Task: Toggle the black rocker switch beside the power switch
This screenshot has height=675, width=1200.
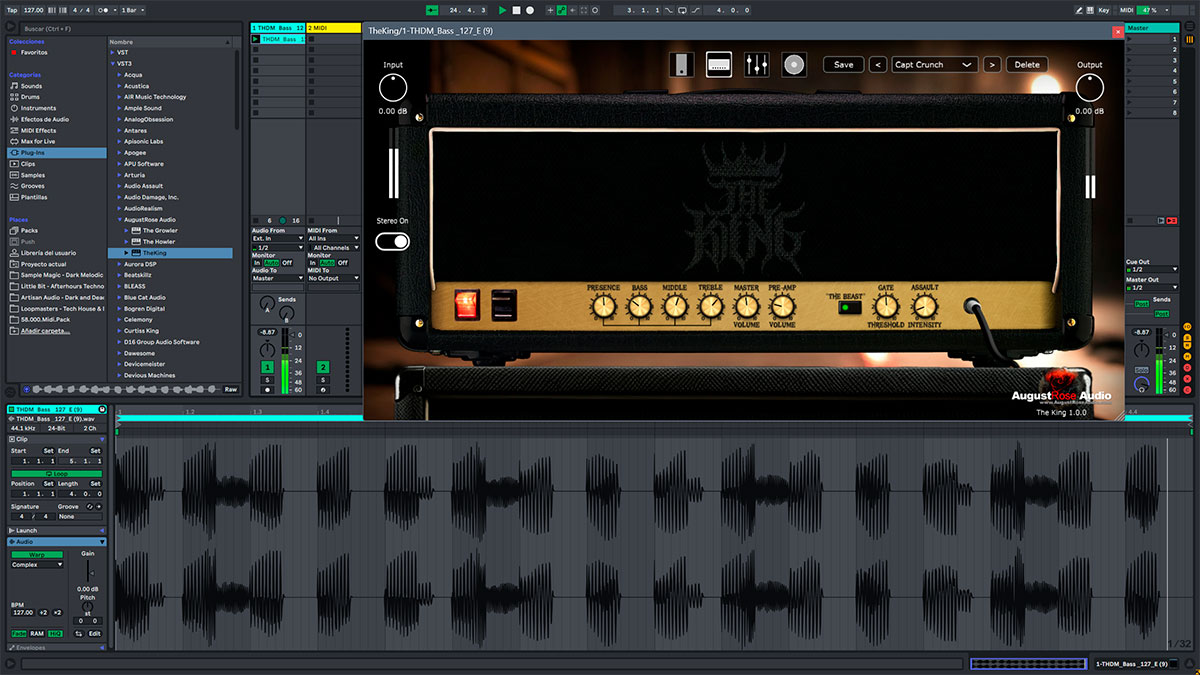Action: click(503, 305)
